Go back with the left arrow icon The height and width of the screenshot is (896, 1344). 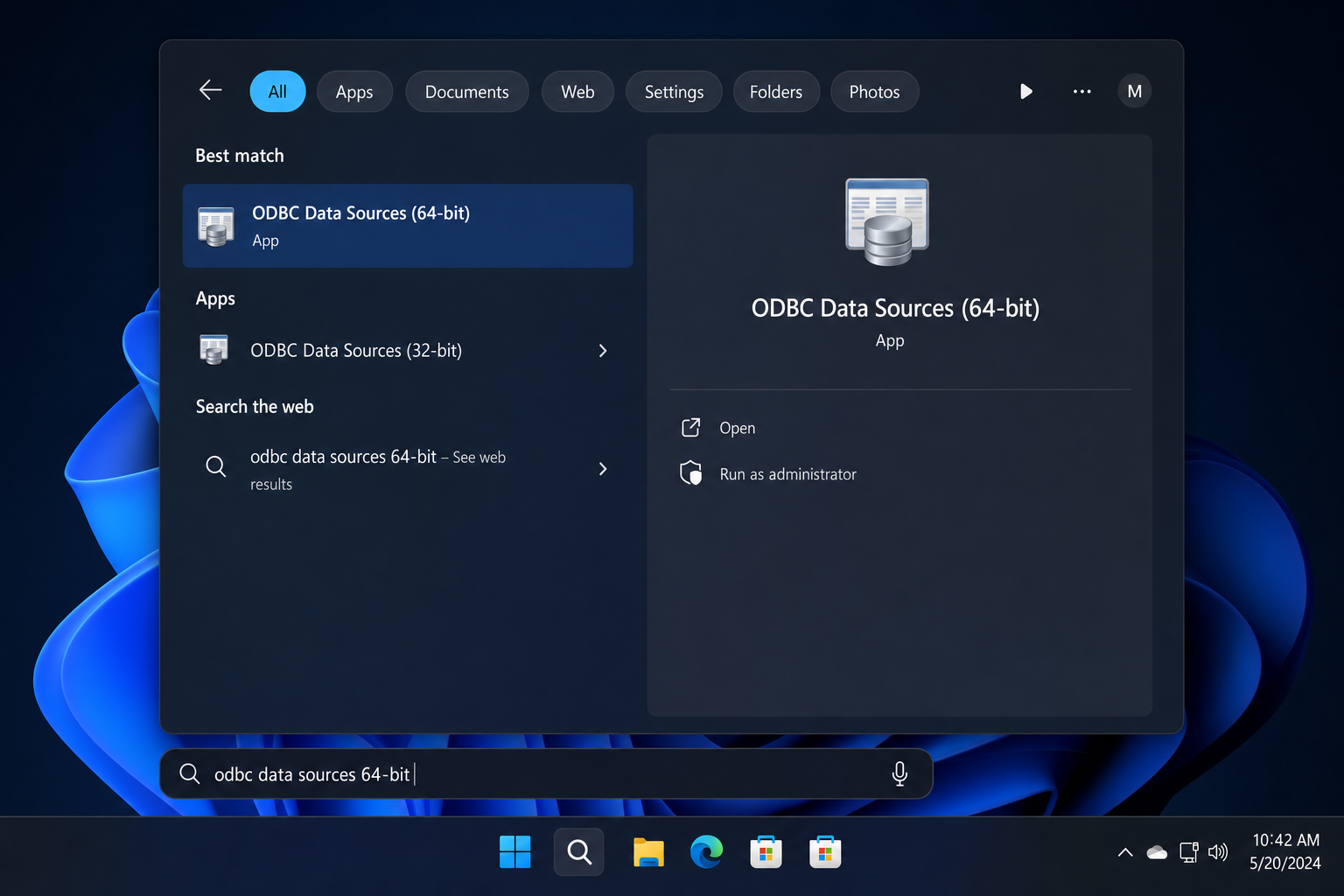point(210,90)
